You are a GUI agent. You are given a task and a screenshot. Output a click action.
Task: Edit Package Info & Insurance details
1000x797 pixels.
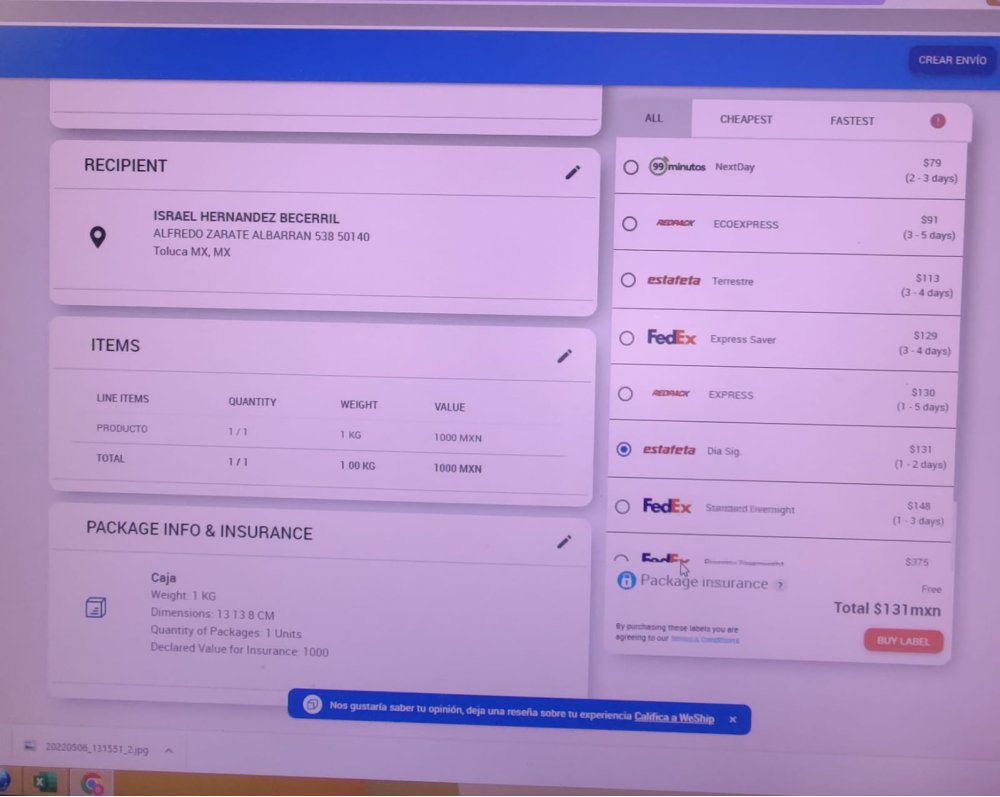pos(564,542)
